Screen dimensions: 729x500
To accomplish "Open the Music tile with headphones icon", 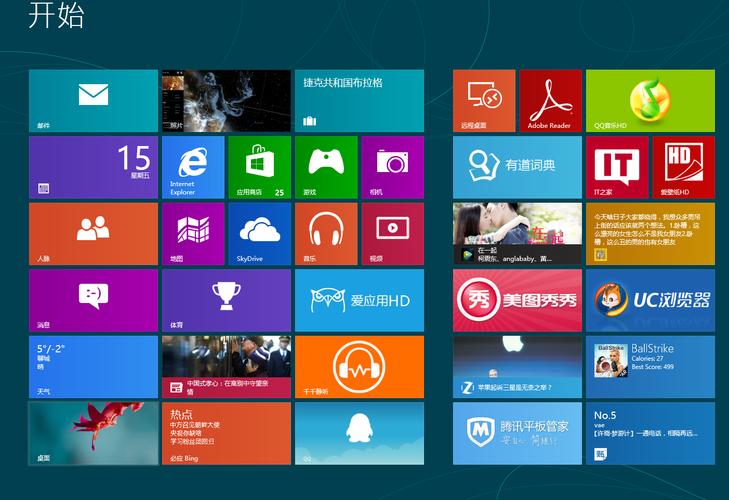I will (x=326, y=233).
